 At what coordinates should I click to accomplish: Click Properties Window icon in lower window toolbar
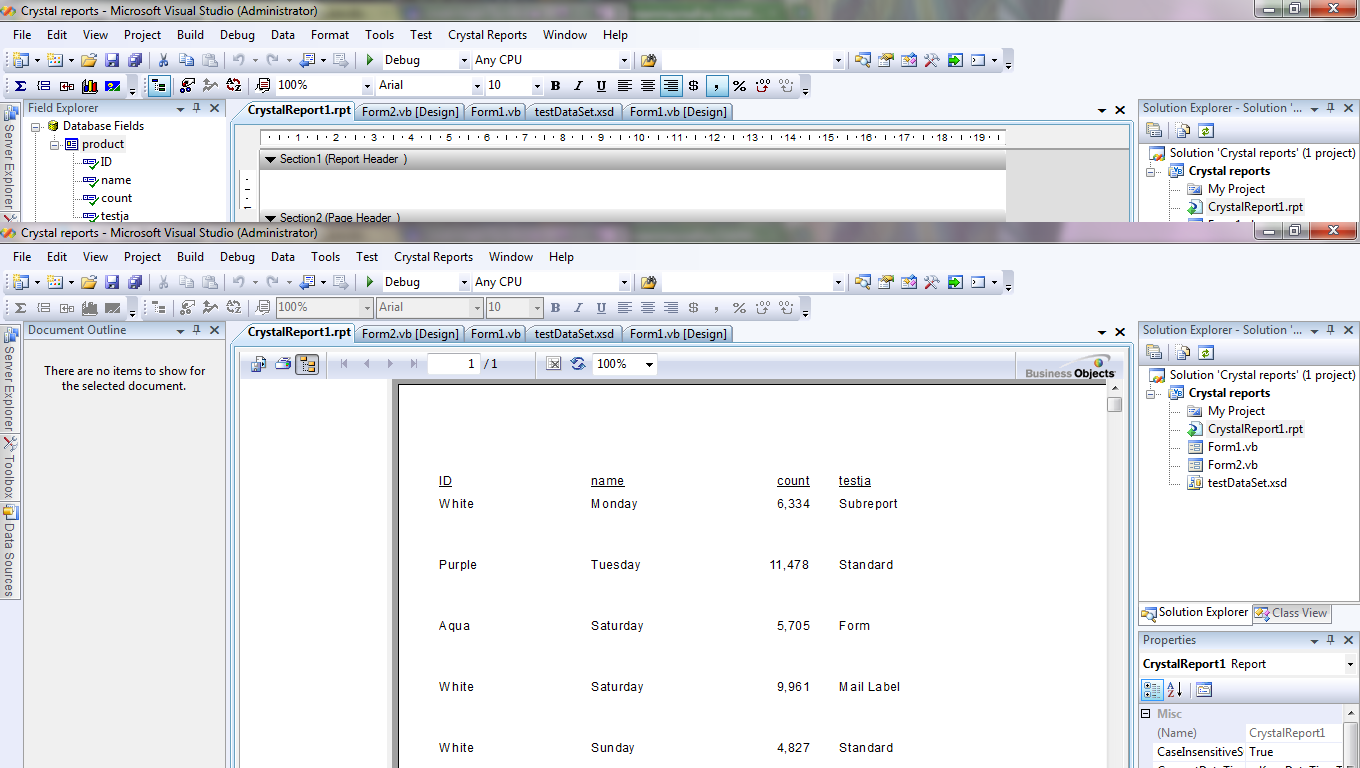[886, 283]
